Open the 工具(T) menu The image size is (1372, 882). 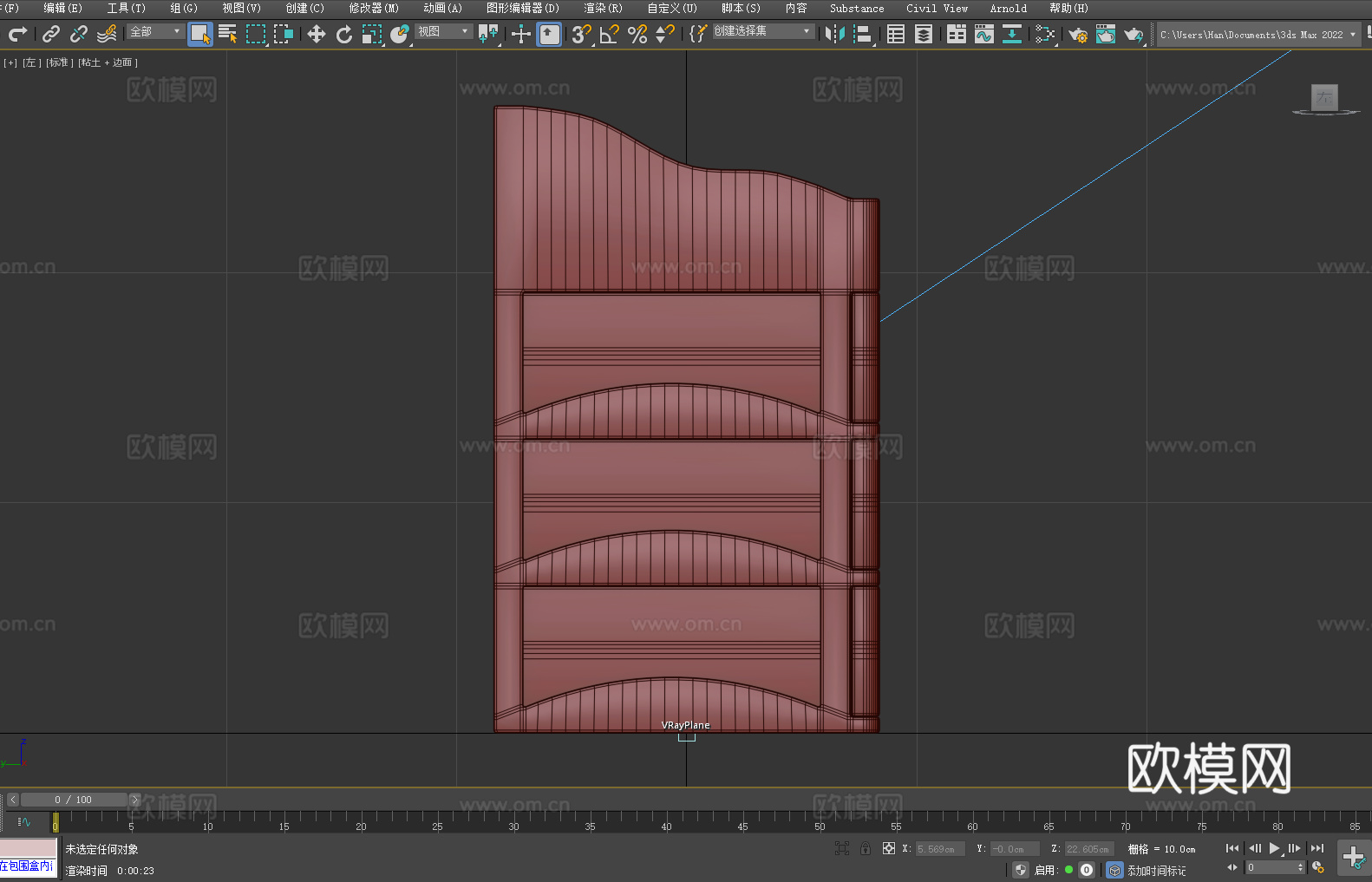coord(127,9)
